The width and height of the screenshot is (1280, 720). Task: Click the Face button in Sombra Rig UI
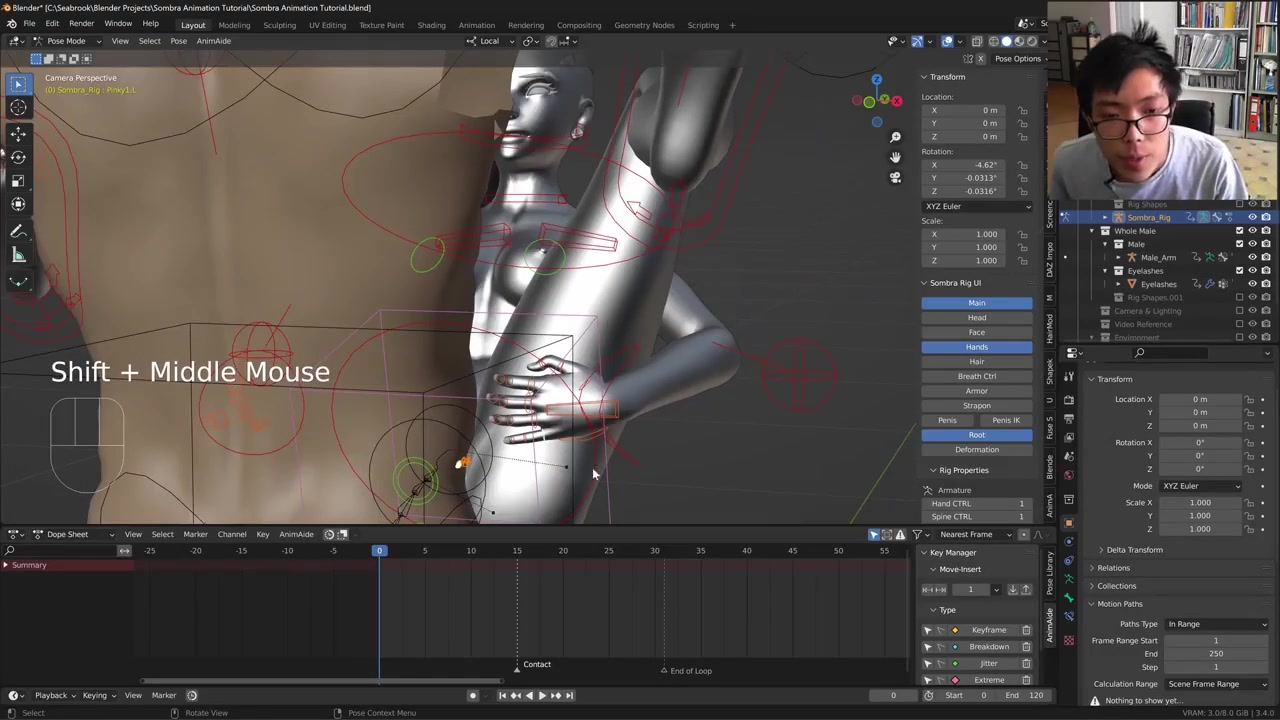pyautogui.click(x=976, y=332)
